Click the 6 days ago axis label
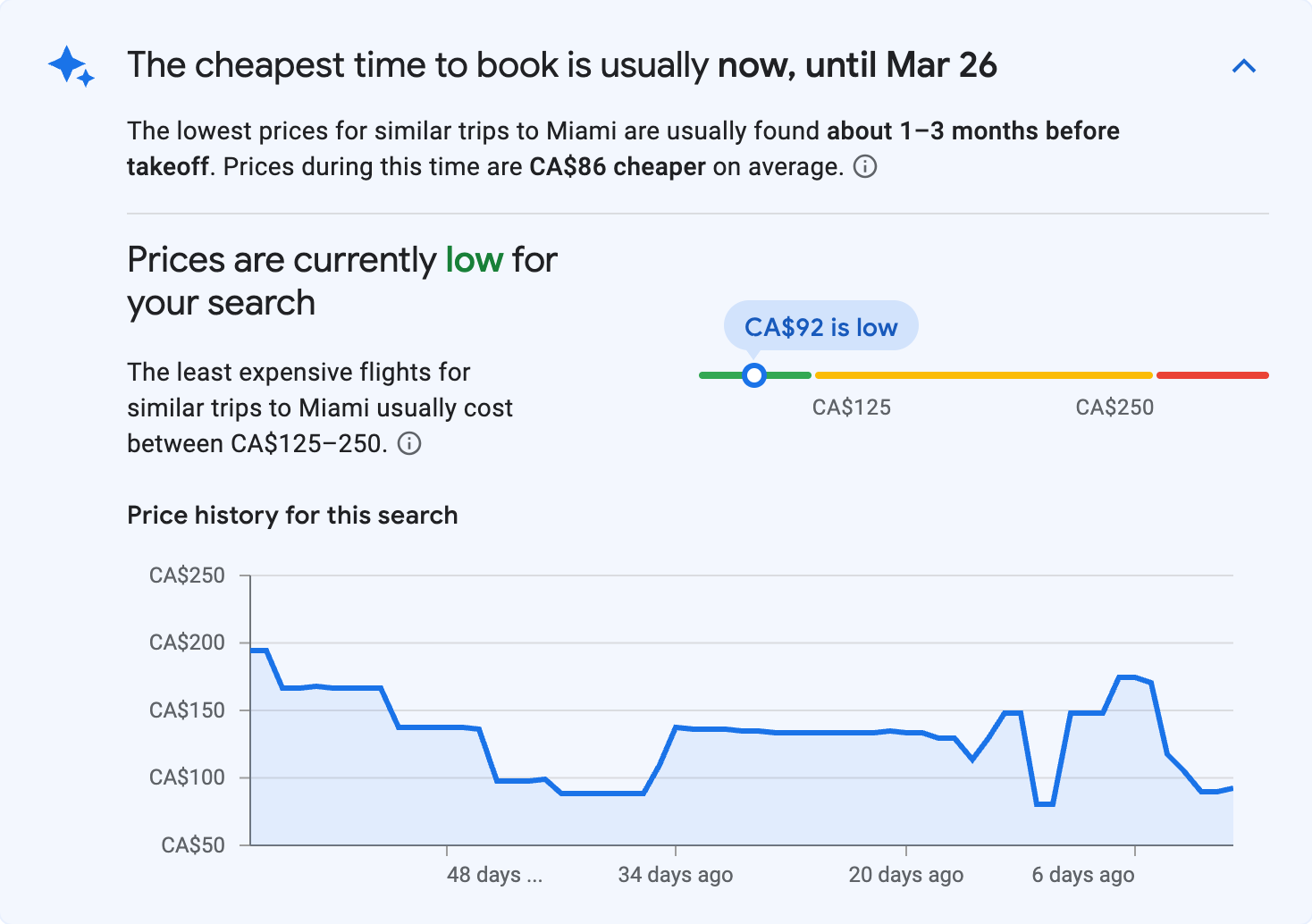 [x=1082, y=875]
